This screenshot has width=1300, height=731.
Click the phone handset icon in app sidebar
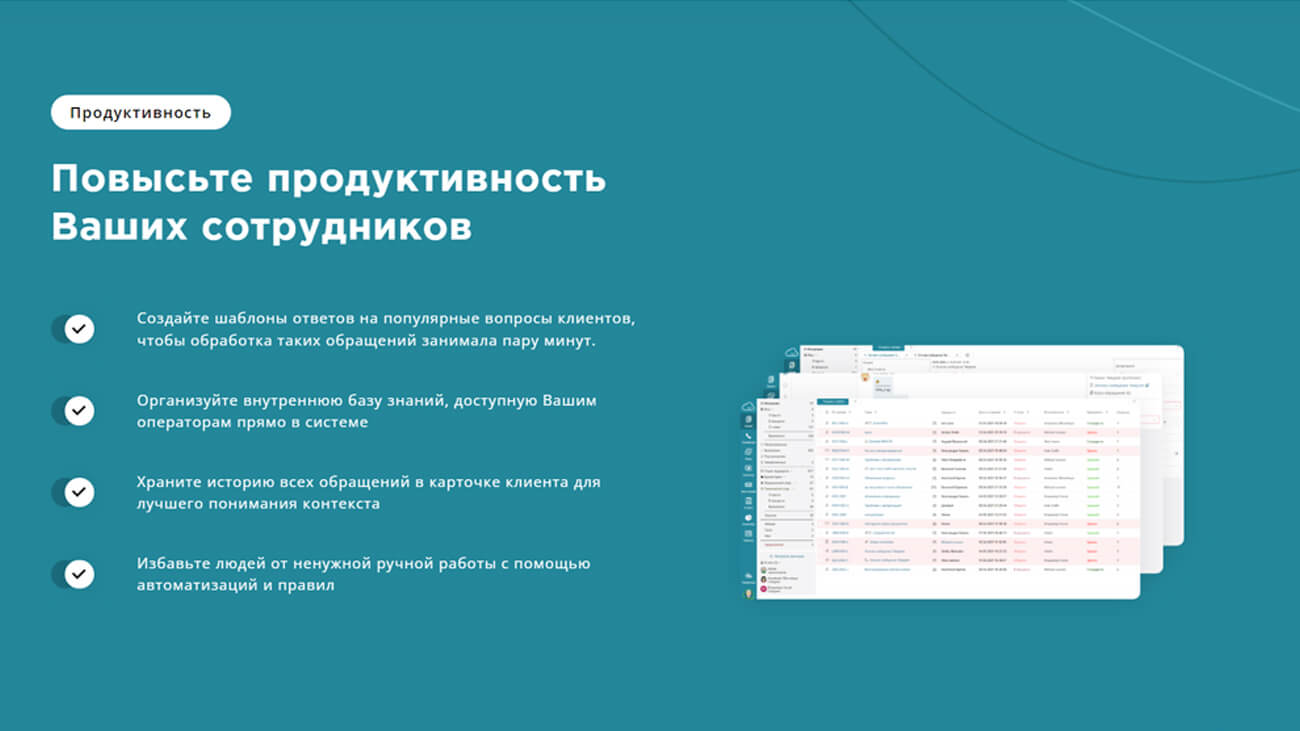click(748, 437)
